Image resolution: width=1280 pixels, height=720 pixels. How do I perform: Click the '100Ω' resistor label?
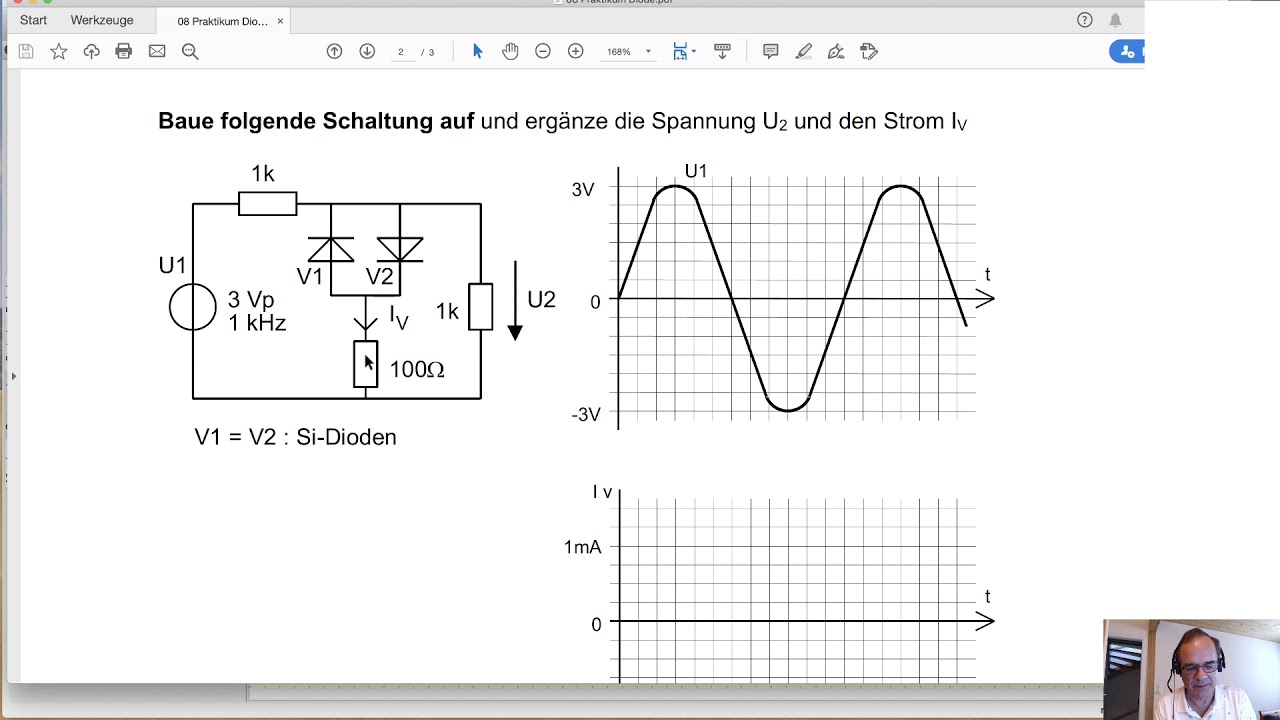(x=416, y=369)
